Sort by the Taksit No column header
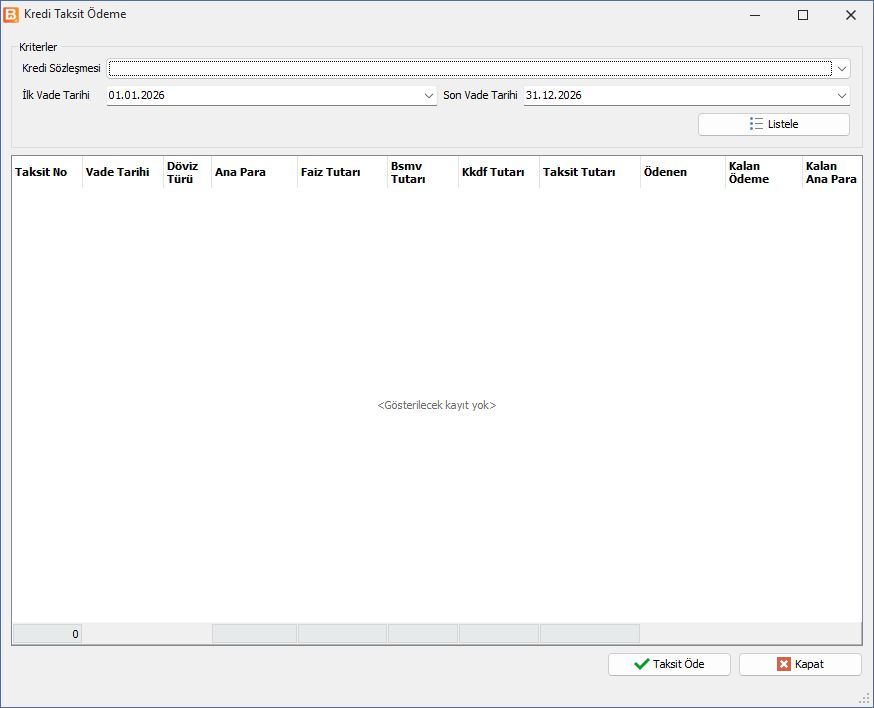 point(47,172)
